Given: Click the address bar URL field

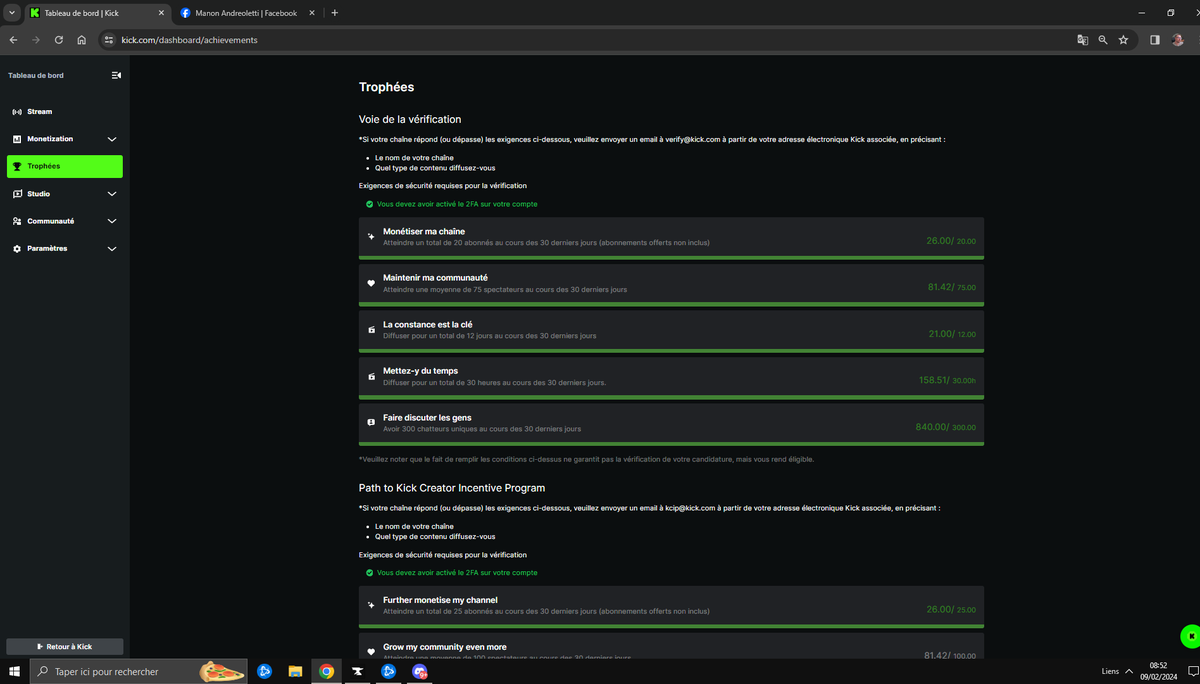Looking at the screenshot, I should pos(590,40).
